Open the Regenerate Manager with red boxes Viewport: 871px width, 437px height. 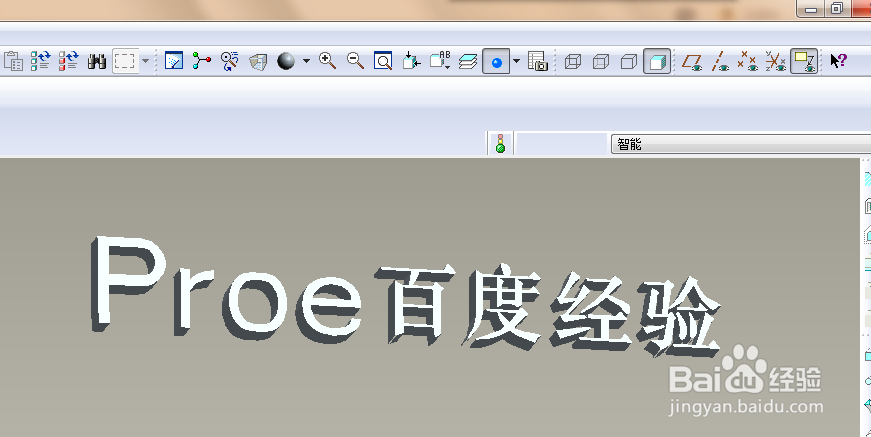point(68,61)
